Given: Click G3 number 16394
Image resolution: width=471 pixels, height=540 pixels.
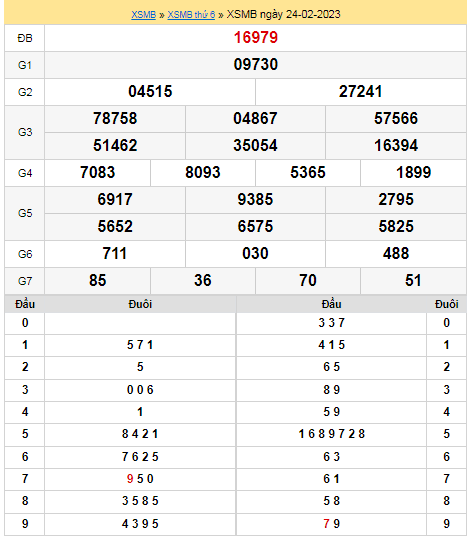Looking at the screenshot, I should tap(396, 145).
